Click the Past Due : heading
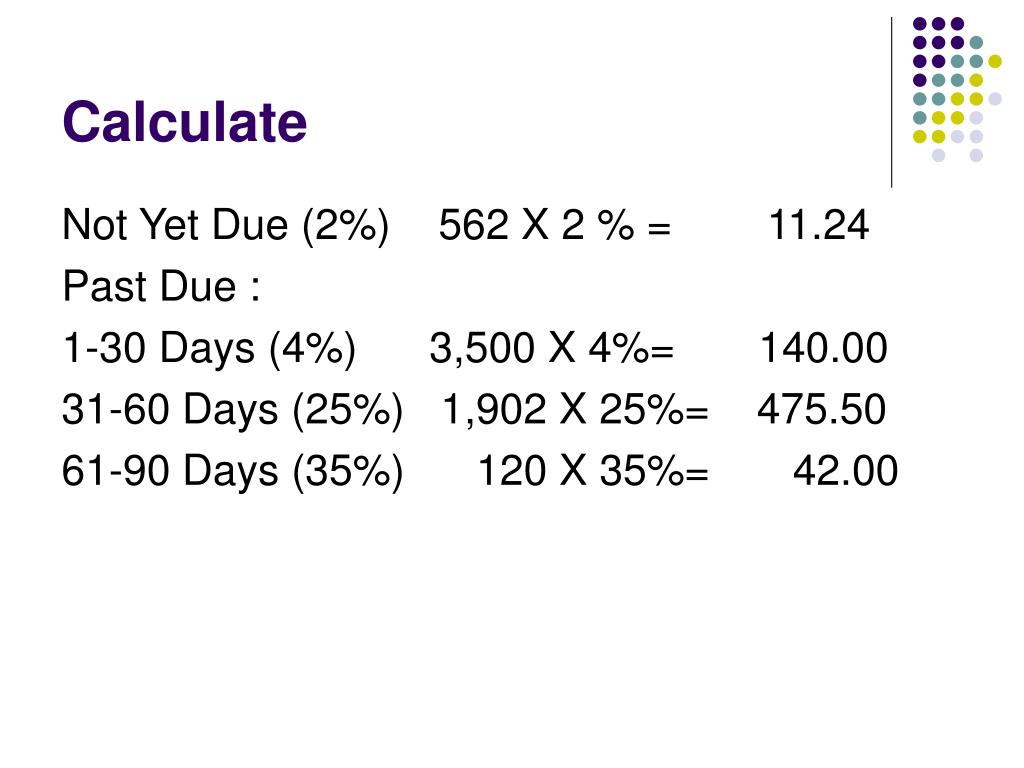1024x768 pixels. 161,286
